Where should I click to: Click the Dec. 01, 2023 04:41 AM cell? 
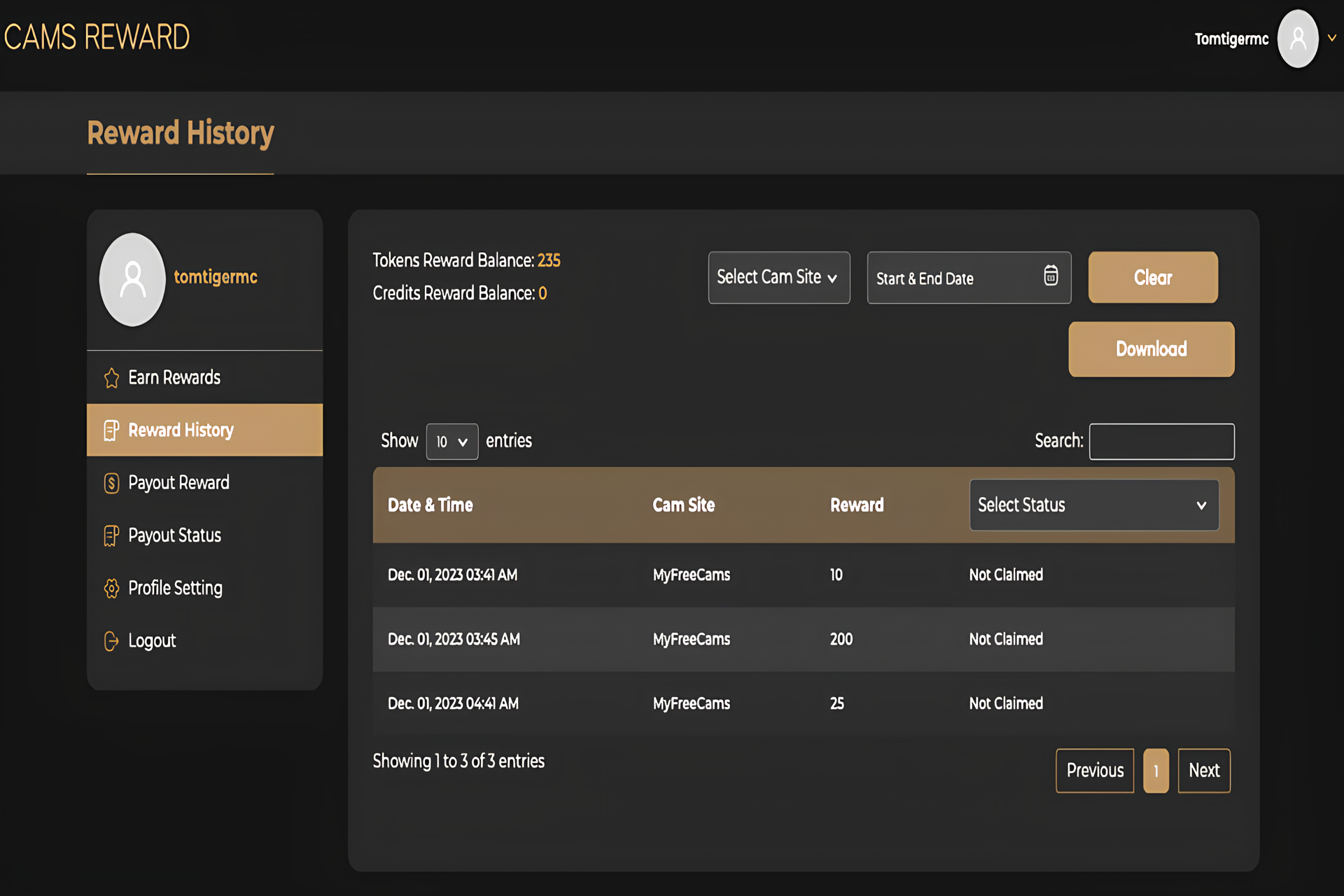(x=454, y=703)
